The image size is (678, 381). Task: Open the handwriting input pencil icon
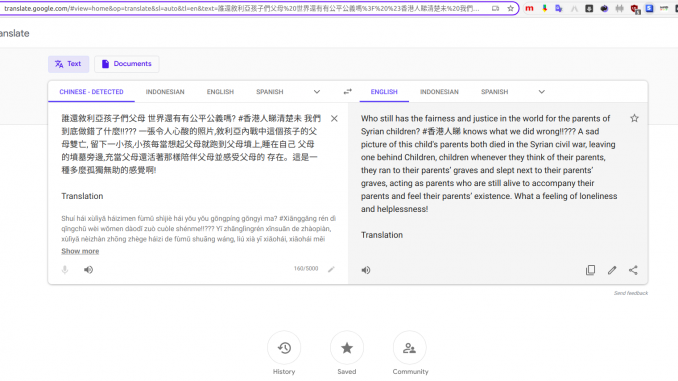tap(331, 269)
